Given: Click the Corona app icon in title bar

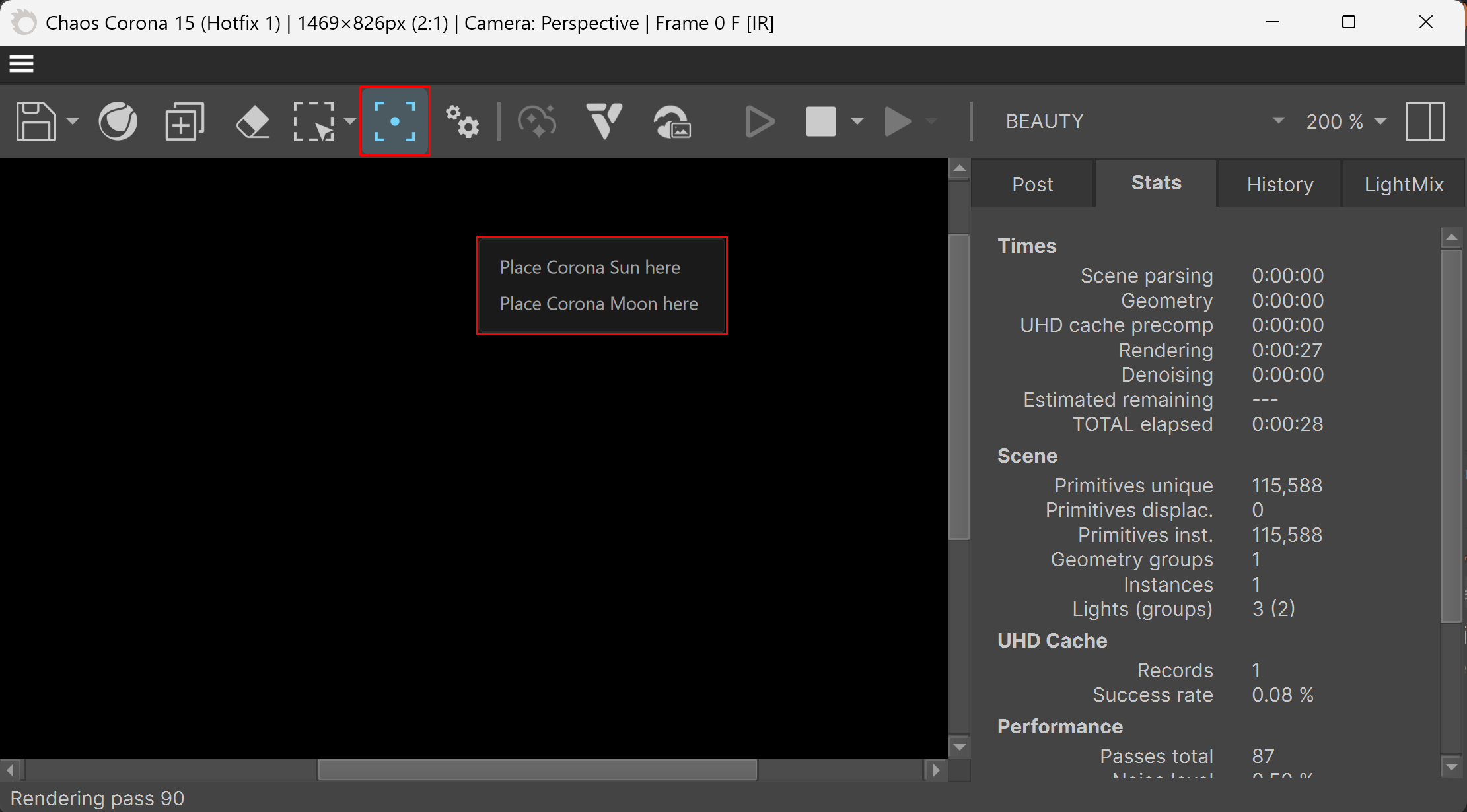Looking at the screenshot, I should (24, 22).
